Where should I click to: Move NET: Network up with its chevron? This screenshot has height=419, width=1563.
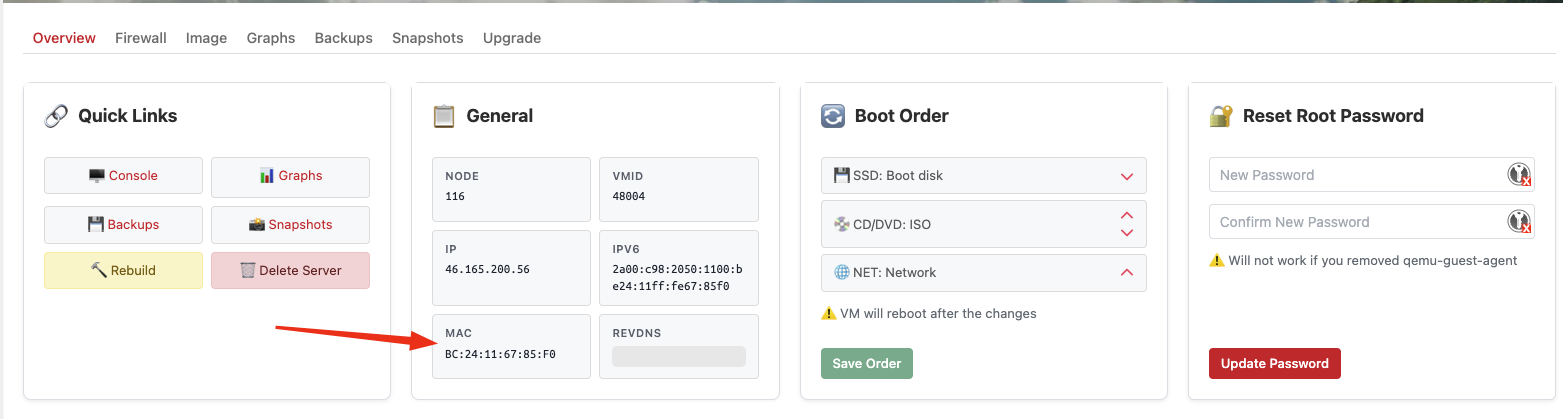click(x=1127, y=272)
